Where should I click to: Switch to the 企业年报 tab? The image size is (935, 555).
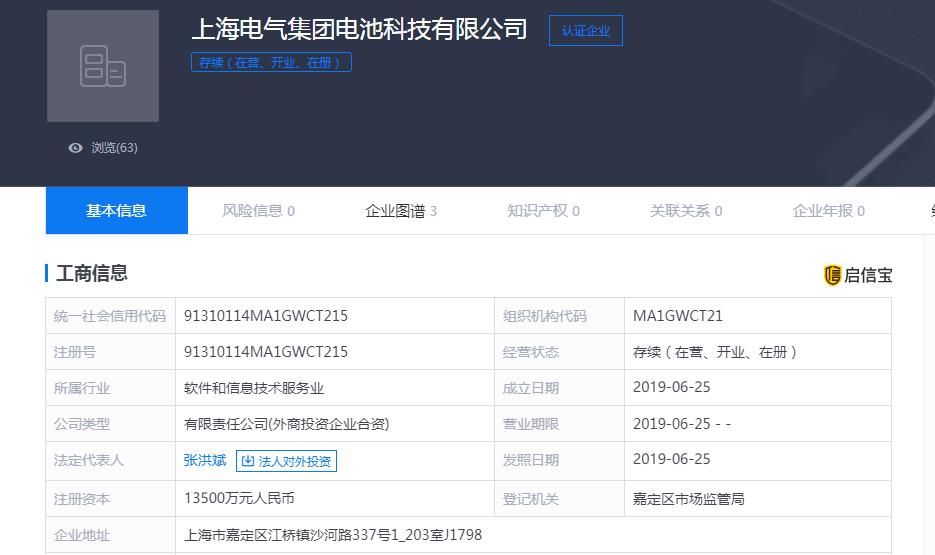[828, 210]
